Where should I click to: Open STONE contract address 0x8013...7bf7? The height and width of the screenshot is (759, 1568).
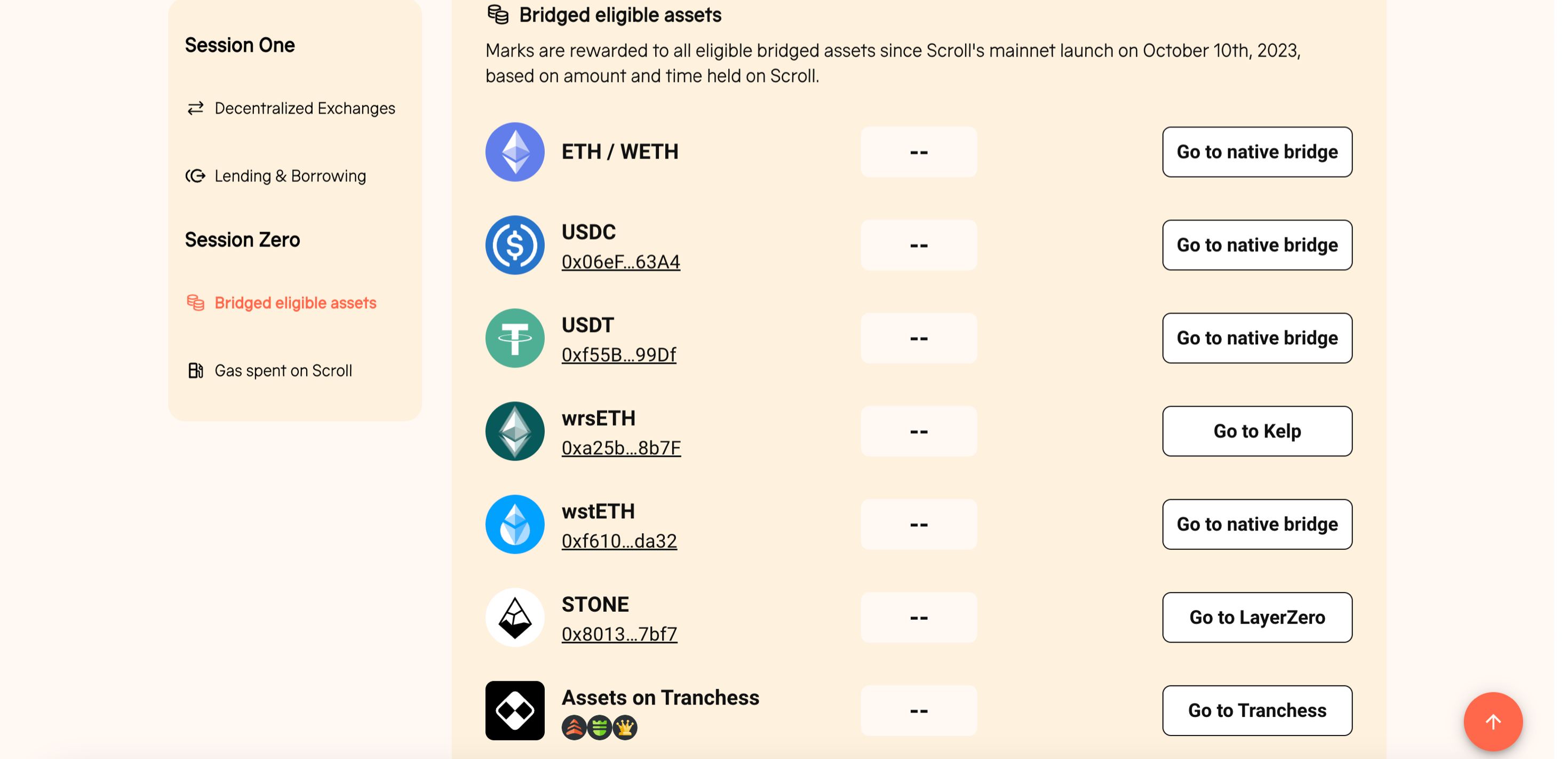pyautogui.click(x=619, y=635)
